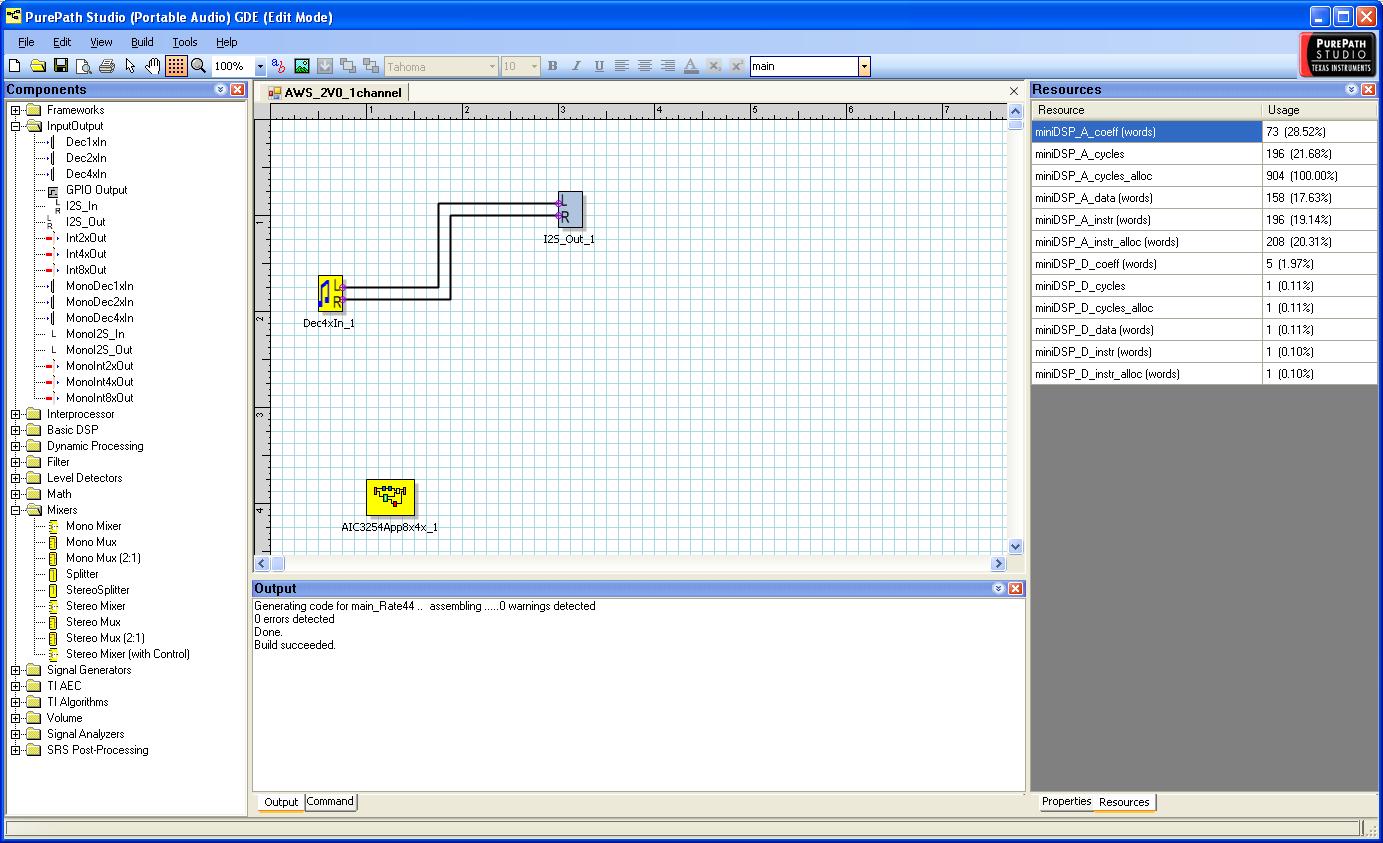Select the hand pan tool
The width and height of the screenshot is (1383, 843).
pos(153,66)
